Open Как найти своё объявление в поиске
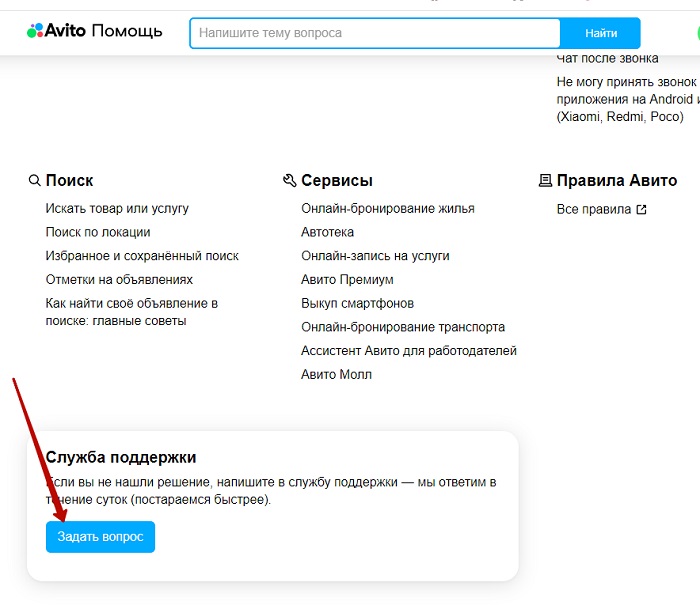This screenshot has height=605, width=700. (x=132, y=312)
